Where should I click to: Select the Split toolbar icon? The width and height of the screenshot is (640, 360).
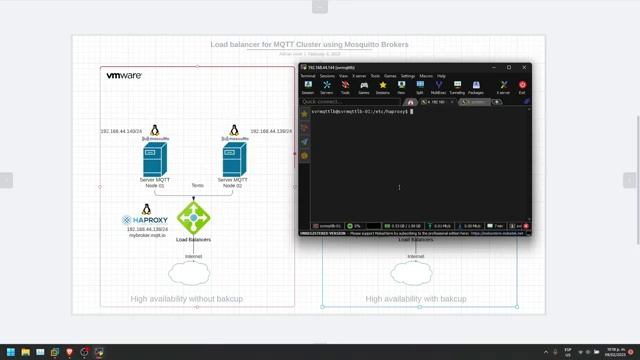(x=420, y=87)
